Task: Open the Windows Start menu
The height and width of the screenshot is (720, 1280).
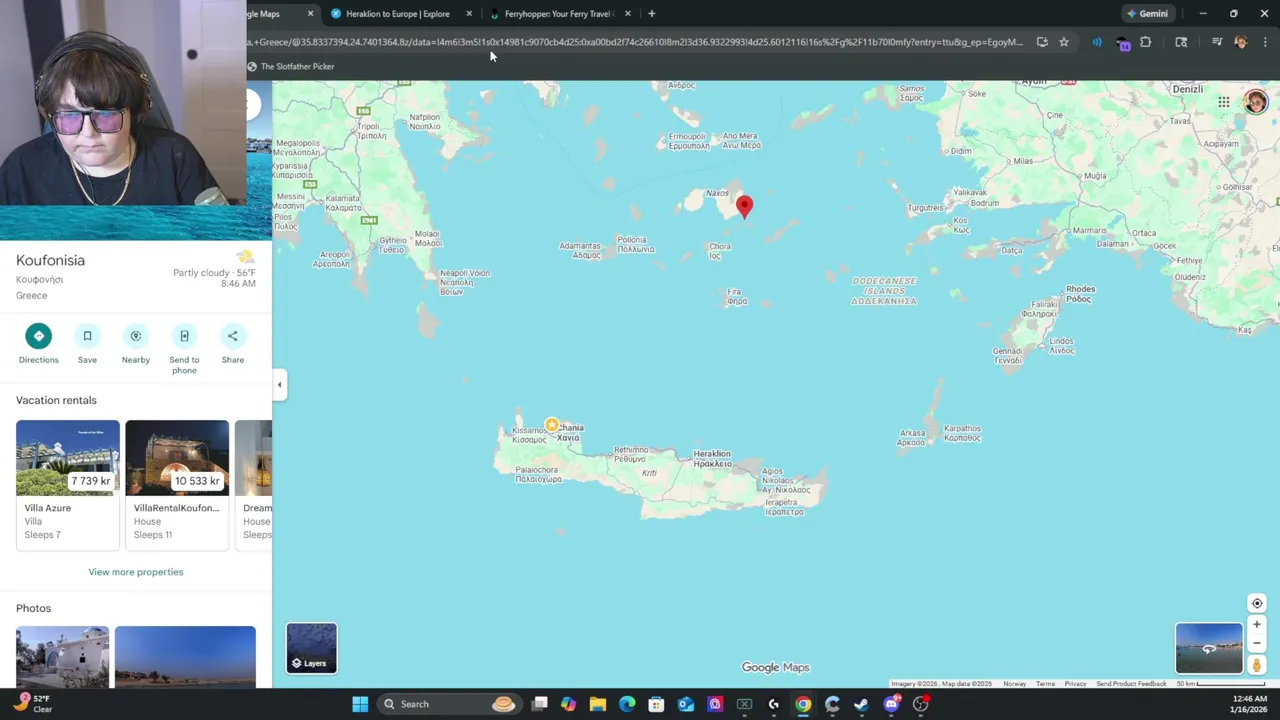Action: (360, 704)
